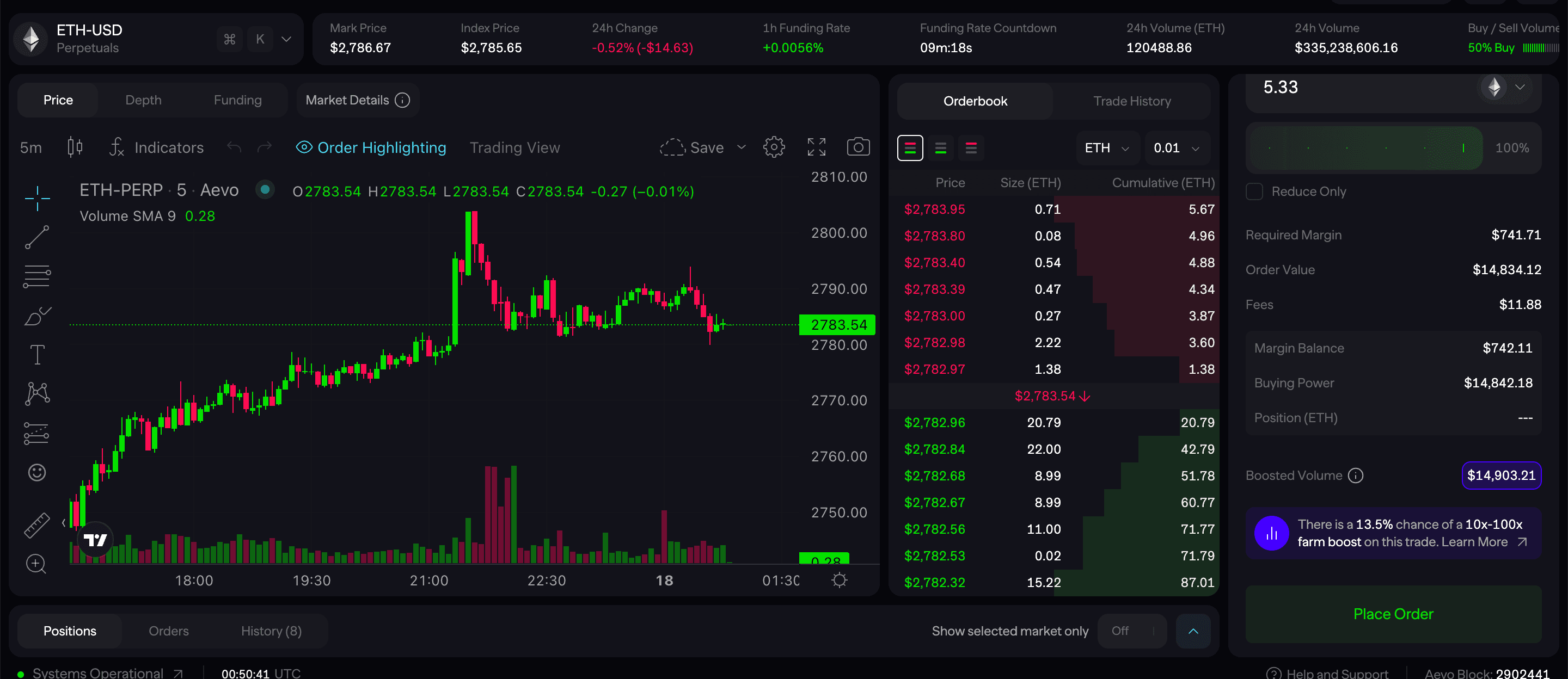
Task: Select the $2,782.97 ask price row
Action: tap(1053, 369)
